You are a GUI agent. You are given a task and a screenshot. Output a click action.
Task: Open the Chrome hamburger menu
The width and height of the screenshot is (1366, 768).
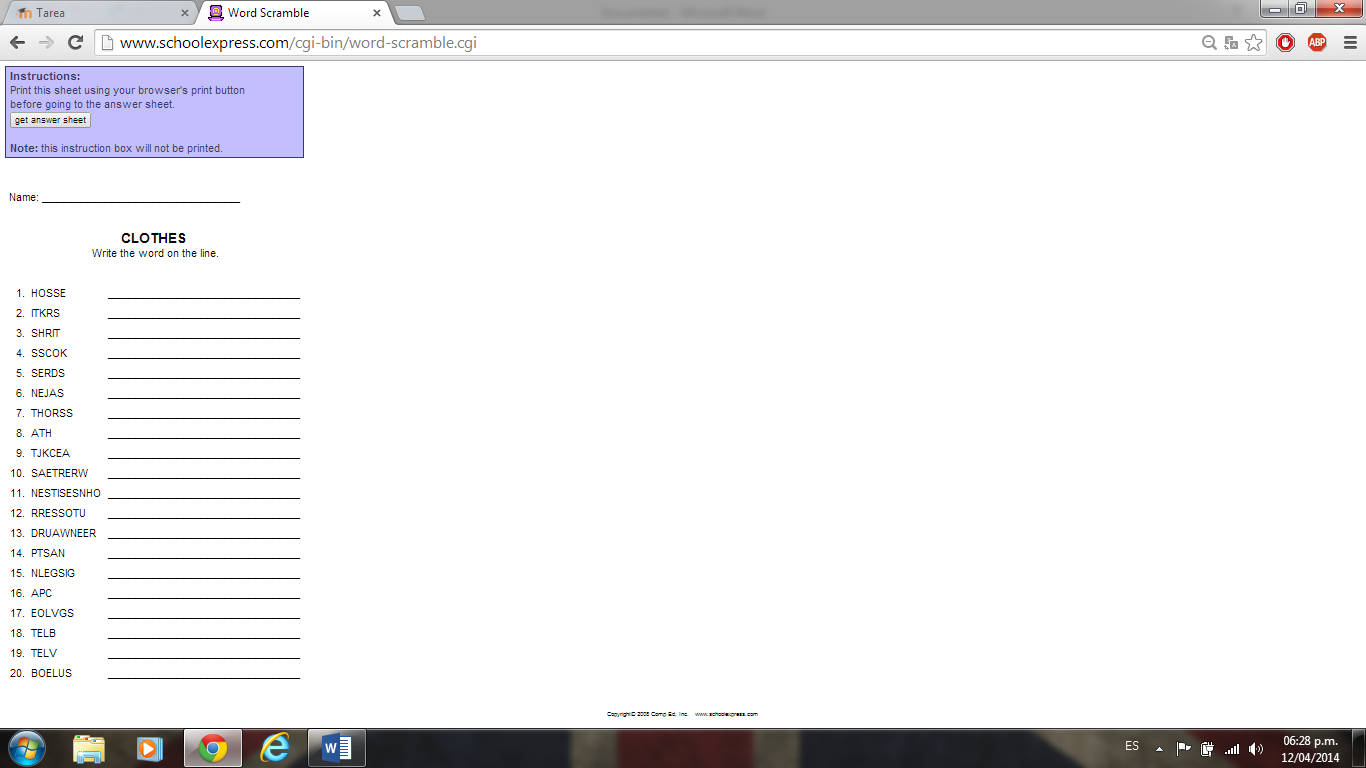(x=1349, y=43)
